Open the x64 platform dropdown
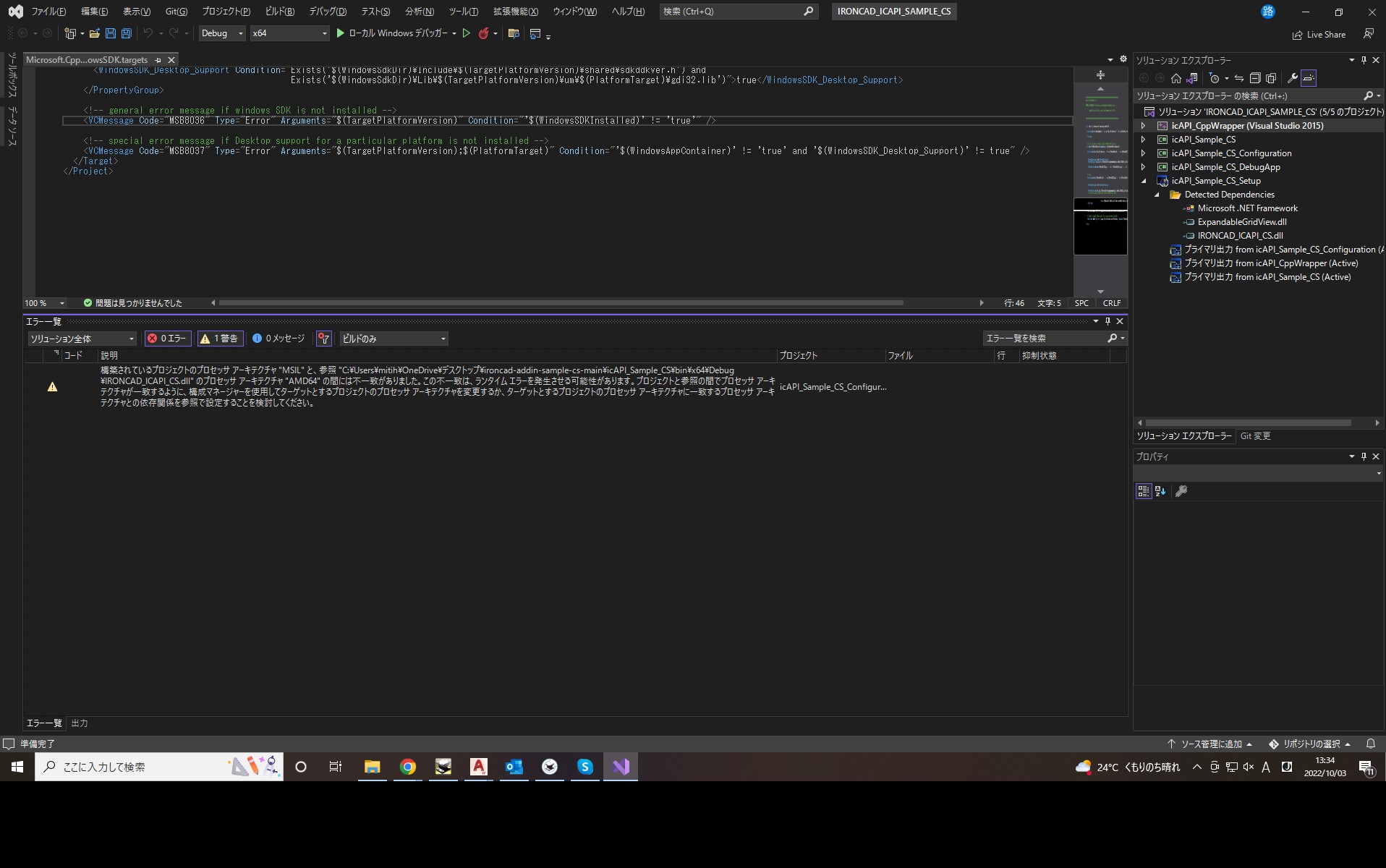The width and height of the screenshot is (1386, 868). coord(289,33)
